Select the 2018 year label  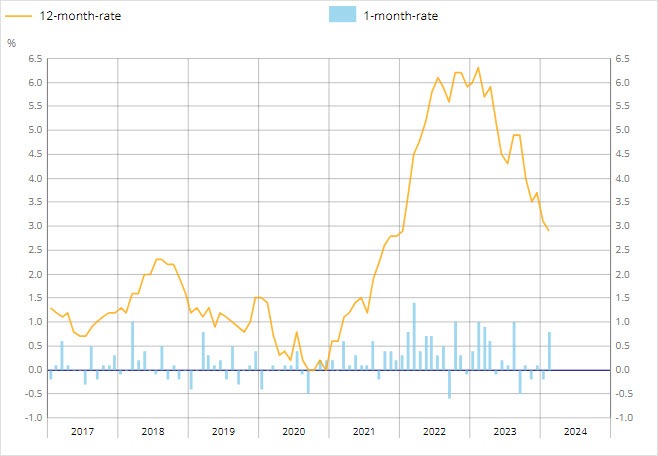[153, 432]
